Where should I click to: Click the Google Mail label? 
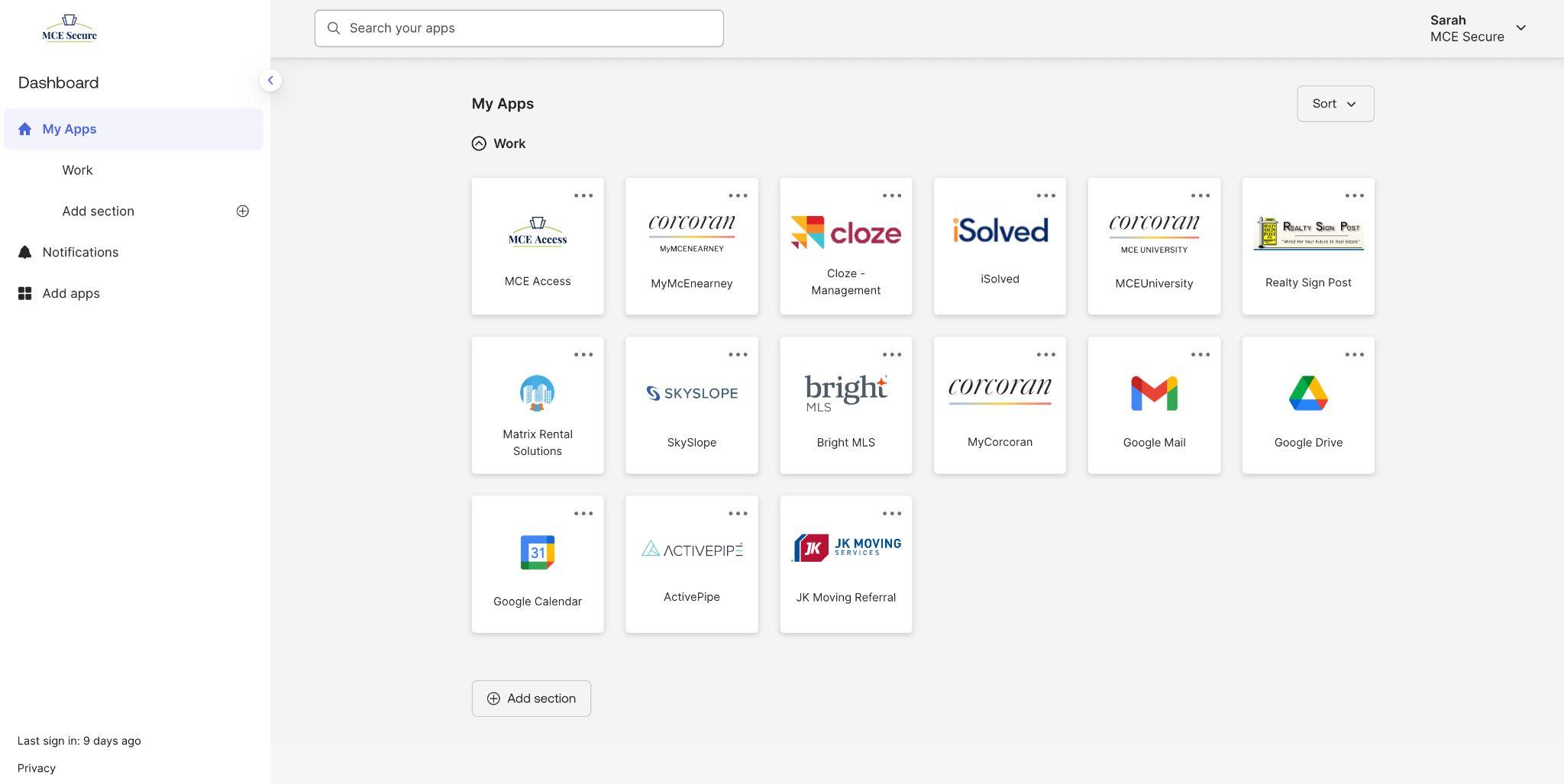(x=1154, y=443)
